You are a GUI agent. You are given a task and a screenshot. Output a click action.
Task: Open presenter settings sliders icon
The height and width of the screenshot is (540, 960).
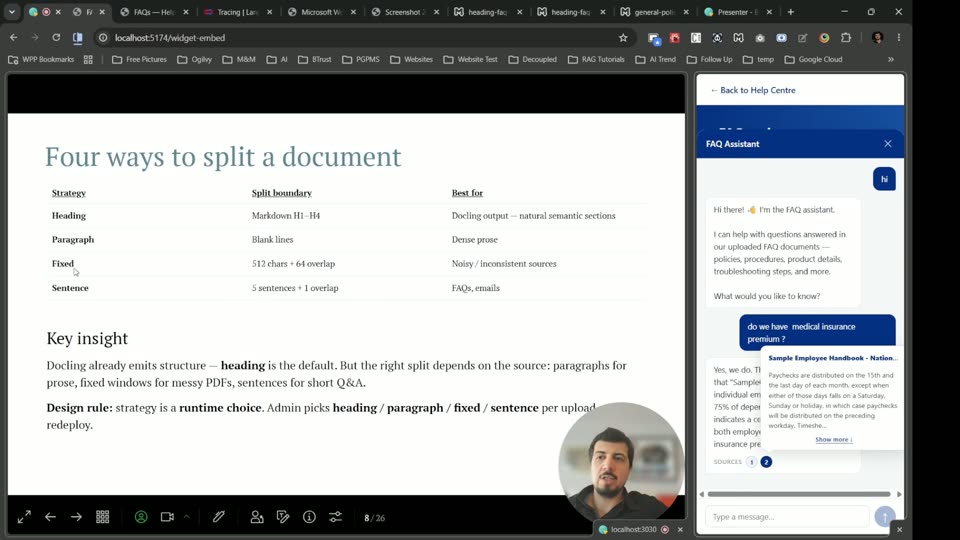(336, 517)
